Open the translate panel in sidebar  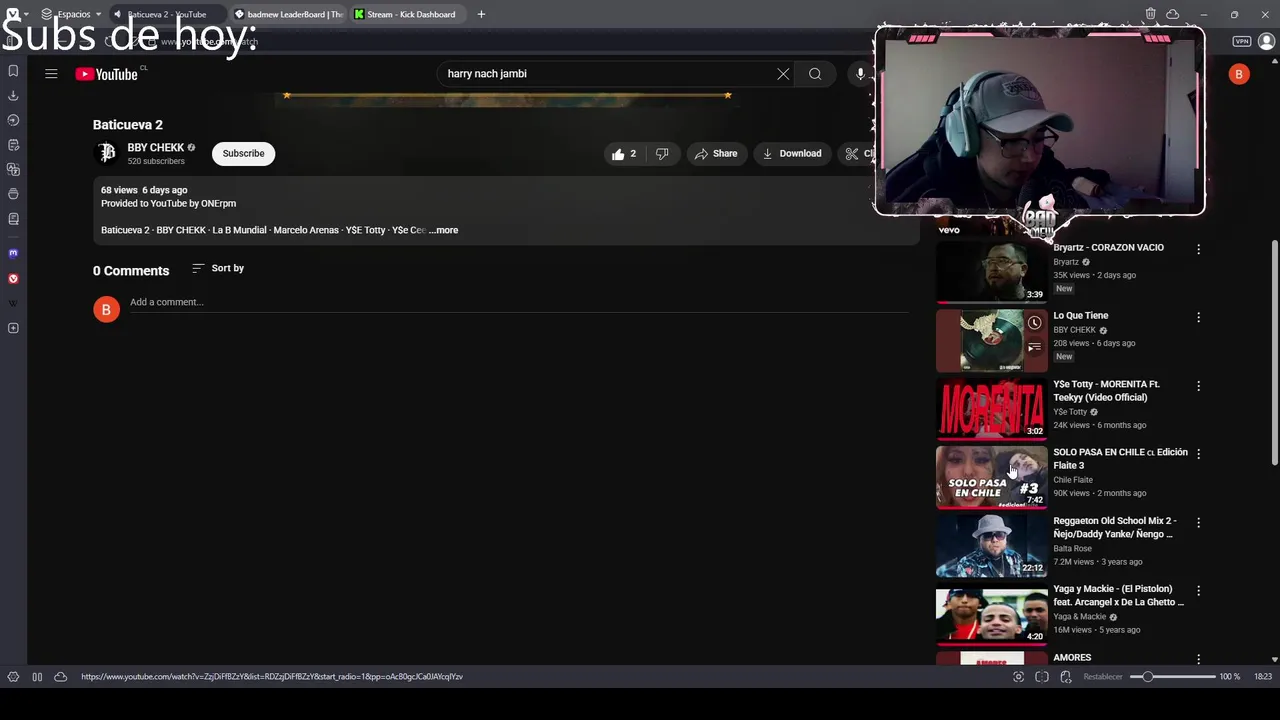click(13, 170)
